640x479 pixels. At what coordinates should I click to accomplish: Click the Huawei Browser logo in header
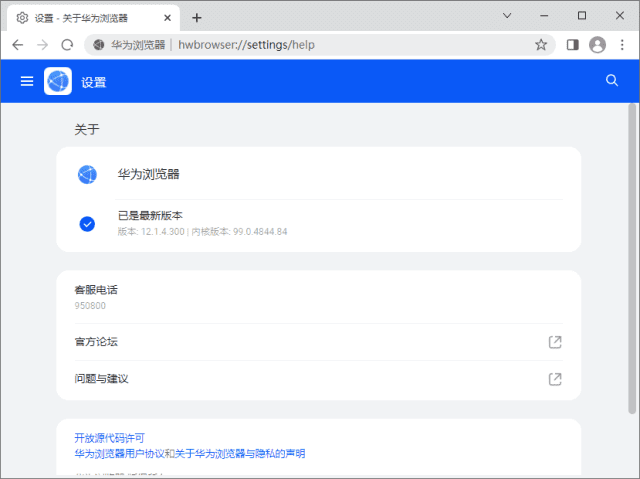pos(58,81)
